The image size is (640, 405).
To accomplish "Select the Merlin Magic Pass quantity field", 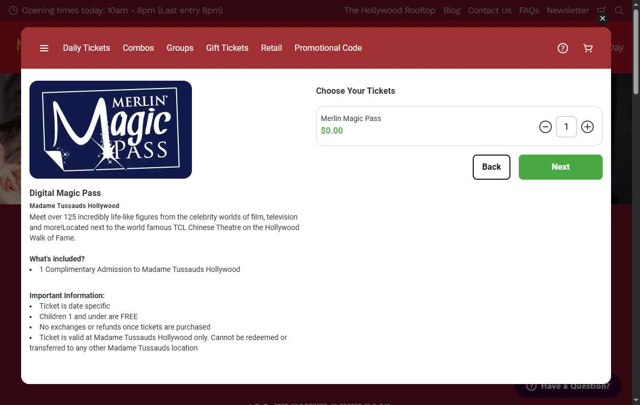I will click(x=566, y=127).
